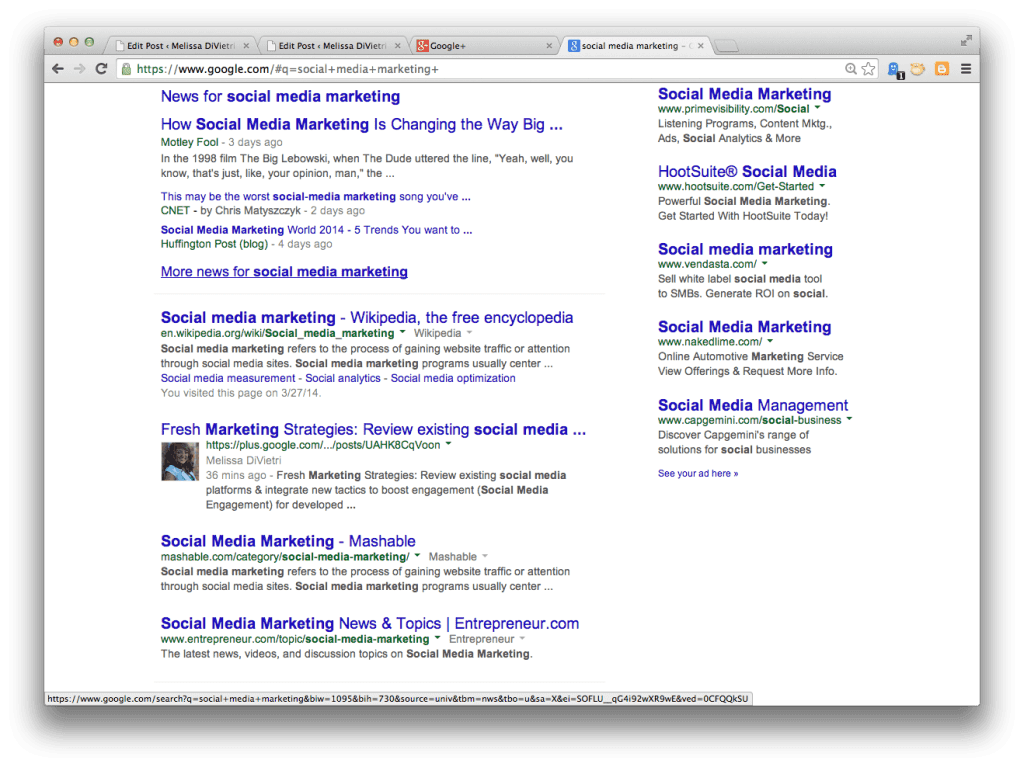Click "More news for social media marketing" link
The width and height of the screenshot is (1024, 767).
click(x=284, y=272)
